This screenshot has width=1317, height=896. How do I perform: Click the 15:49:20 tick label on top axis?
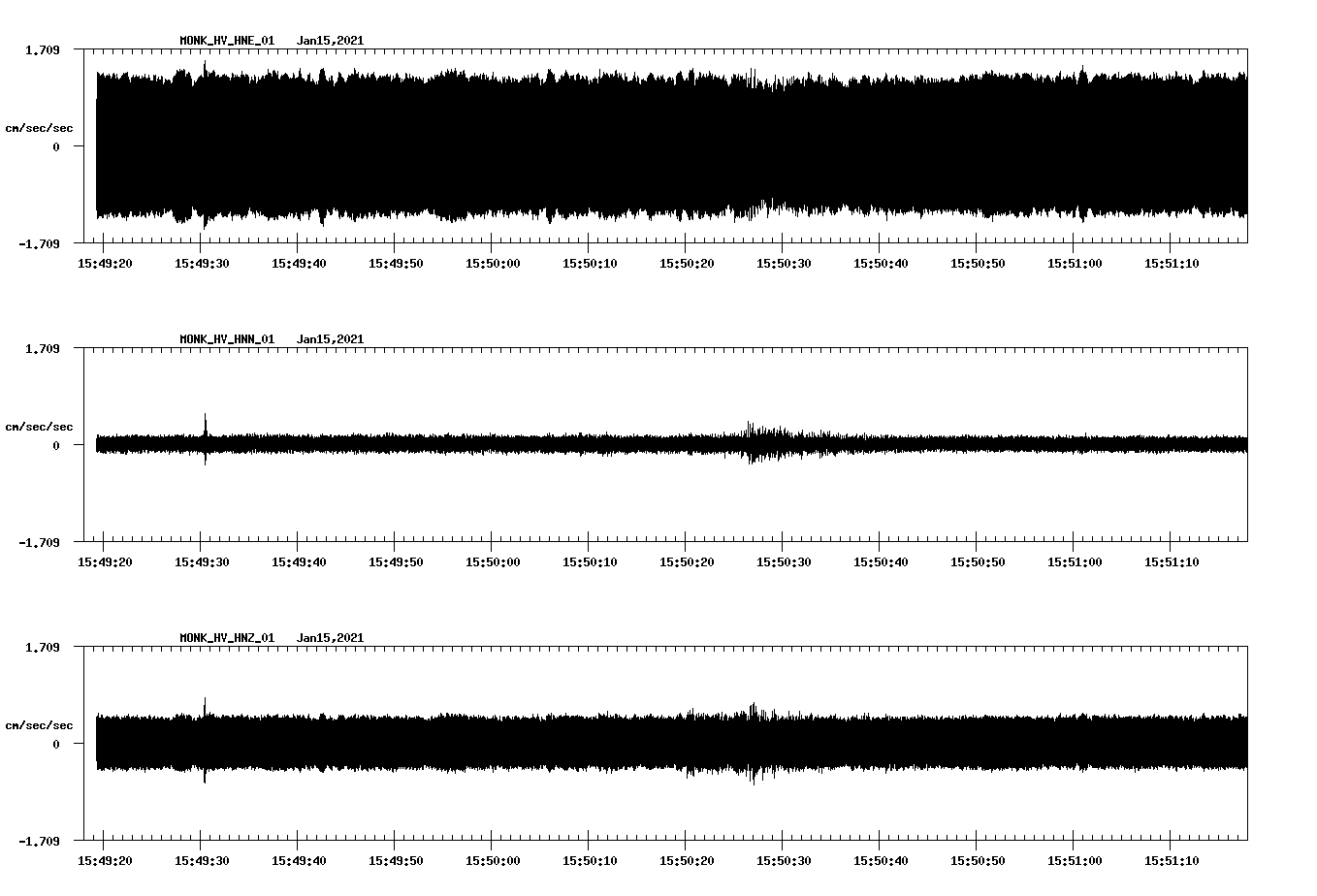pos(107,262)
